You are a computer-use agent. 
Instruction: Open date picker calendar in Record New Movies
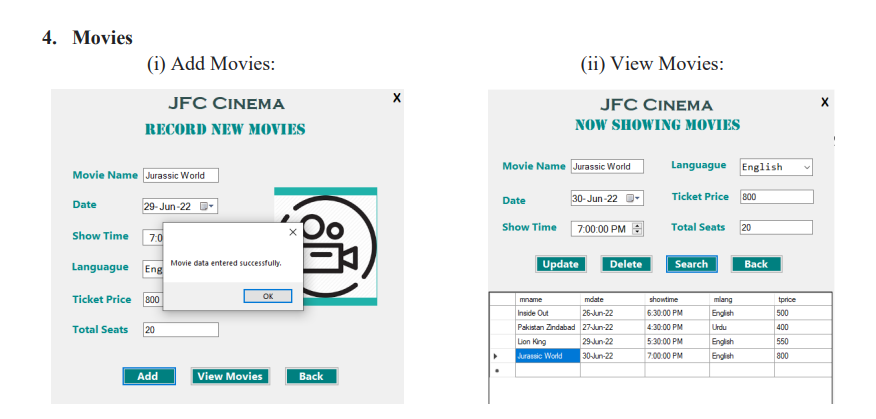point(207,206)
